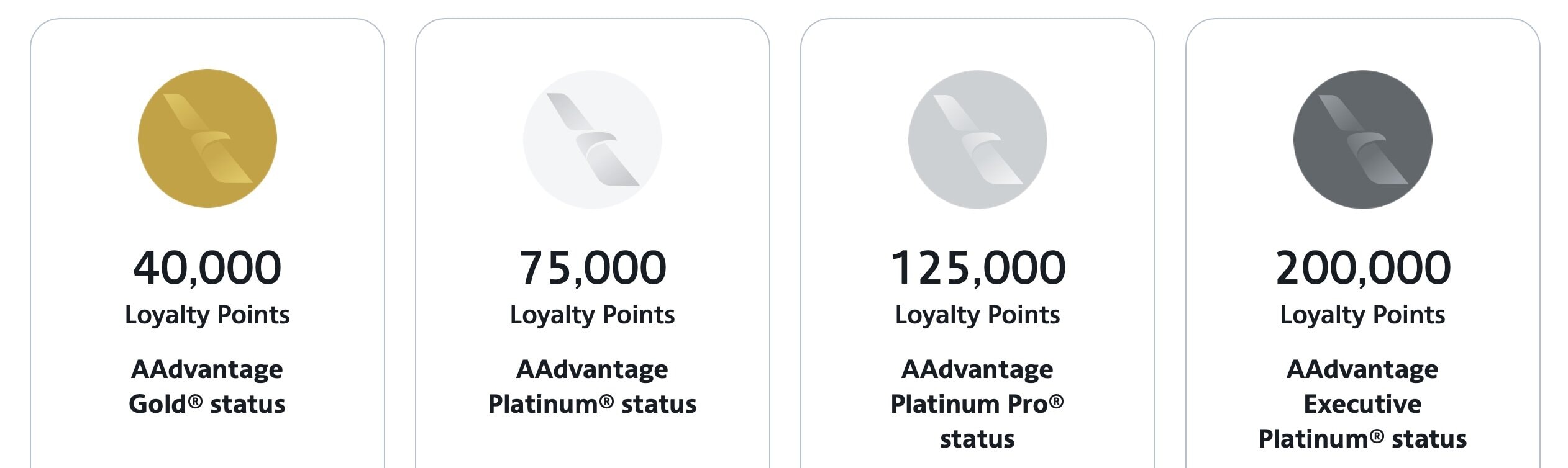Click the AAdvantage Platinum status label
This screenshot has width=1568, height=468.
(592, 386)
